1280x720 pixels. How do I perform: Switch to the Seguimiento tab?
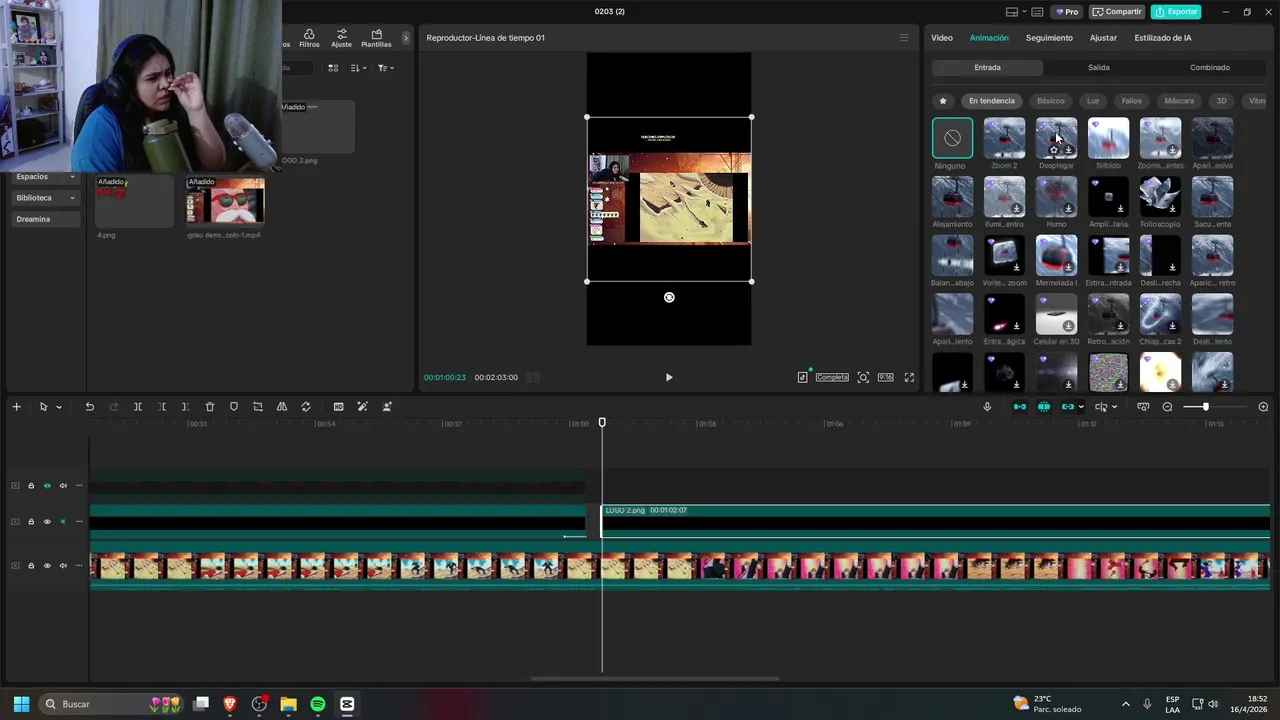click(x=1049, y=38)
